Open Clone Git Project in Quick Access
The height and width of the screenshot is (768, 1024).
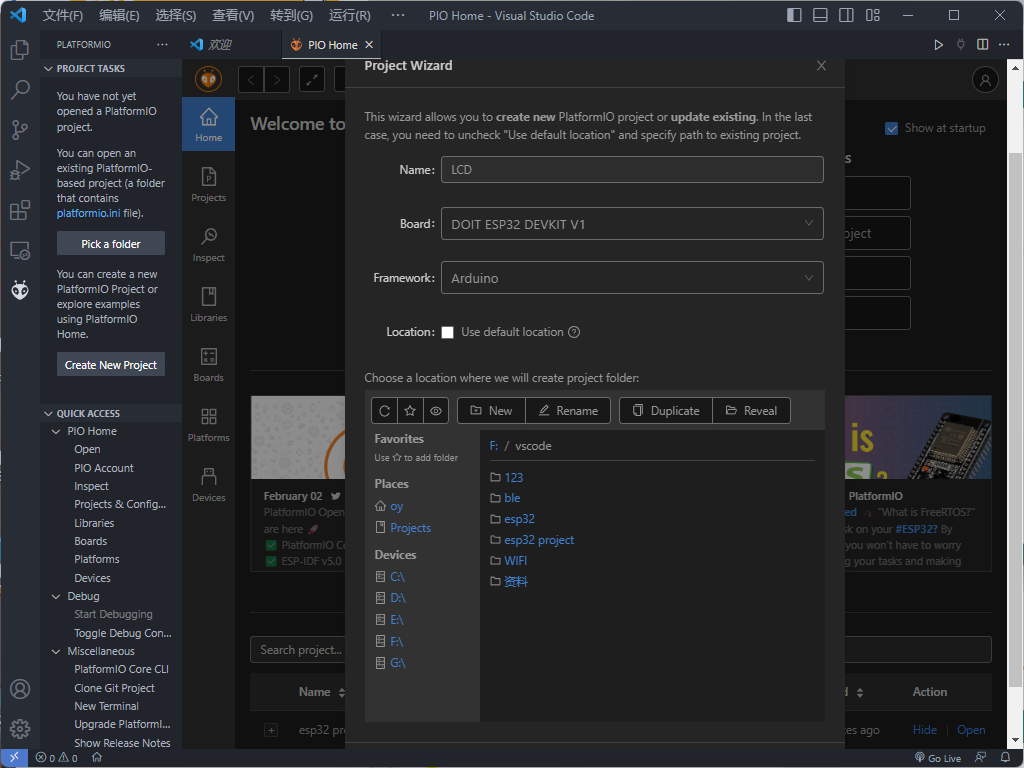114,688
